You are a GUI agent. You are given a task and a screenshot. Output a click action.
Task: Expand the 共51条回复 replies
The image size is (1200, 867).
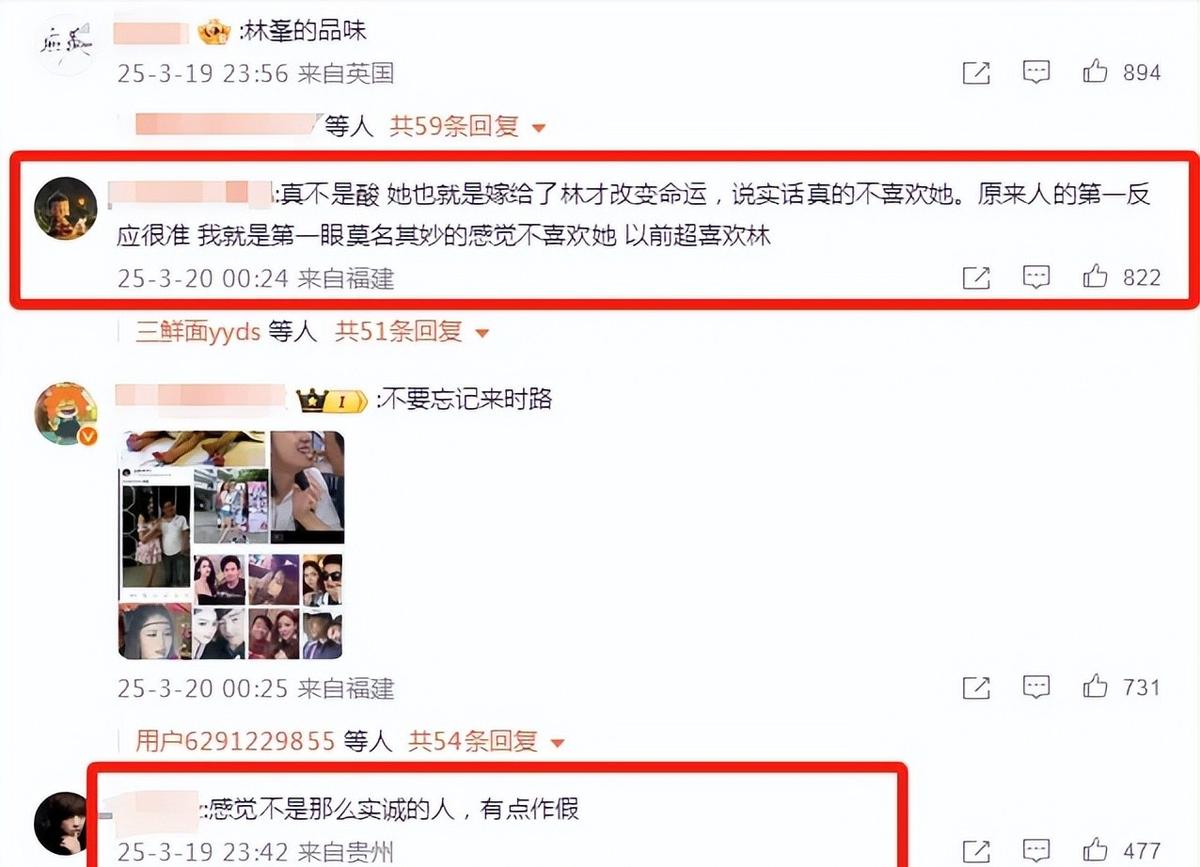413,331
